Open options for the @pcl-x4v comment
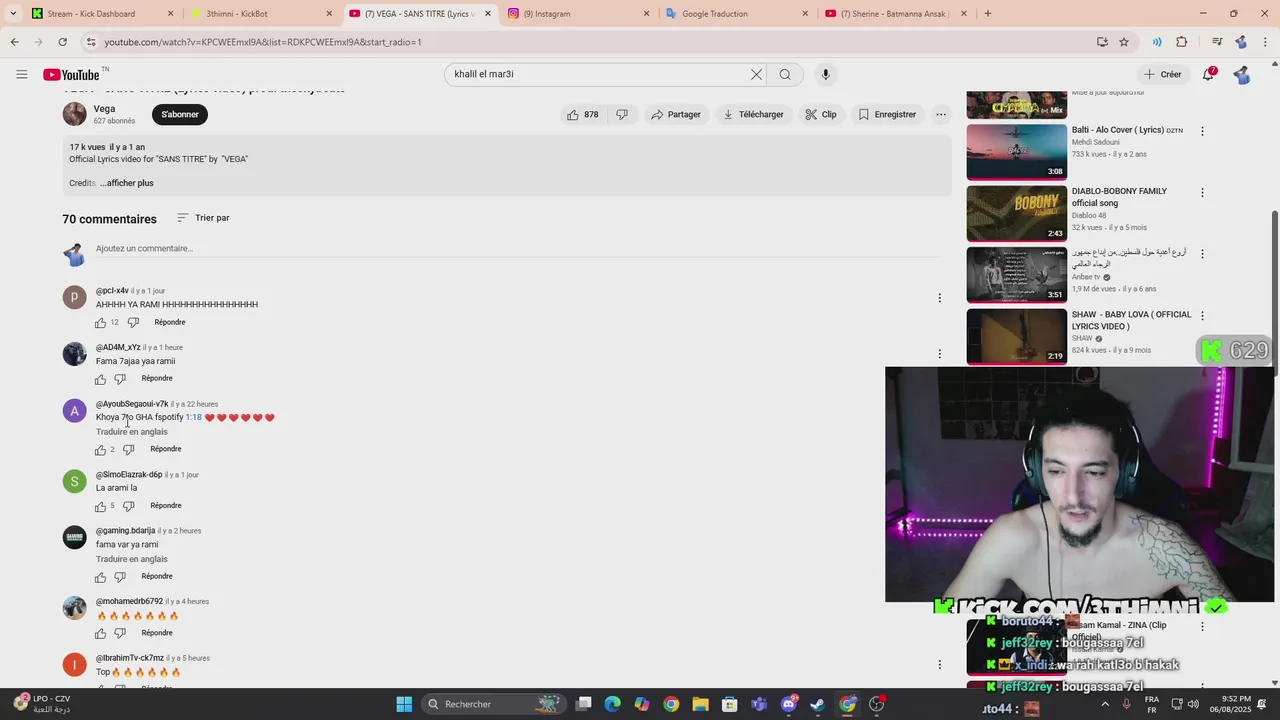Screen dimensions: 1280x720 point(939,298)
